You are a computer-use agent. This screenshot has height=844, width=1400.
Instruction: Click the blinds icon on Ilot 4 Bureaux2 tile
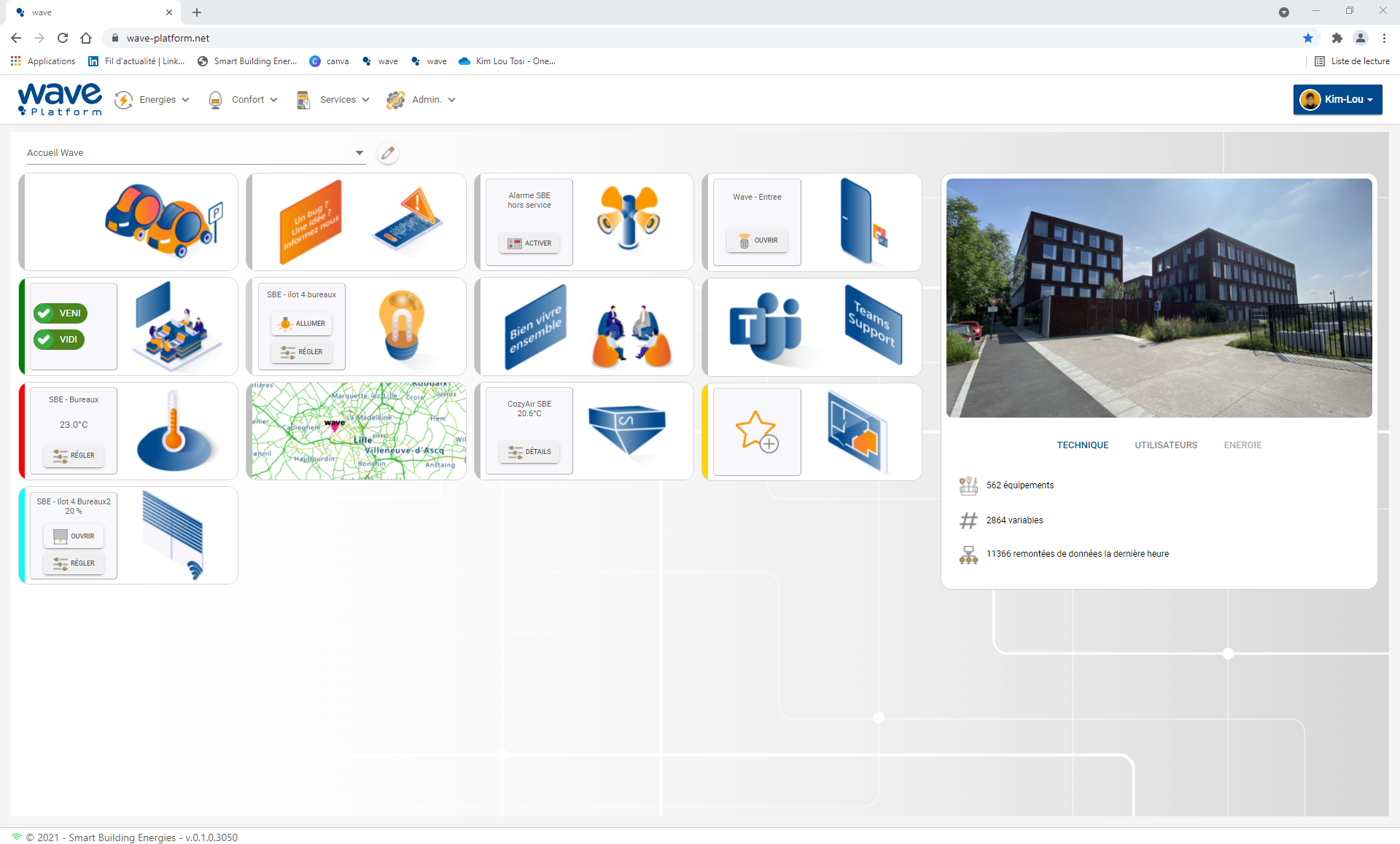pyautogui.click(x=177, y=536)
